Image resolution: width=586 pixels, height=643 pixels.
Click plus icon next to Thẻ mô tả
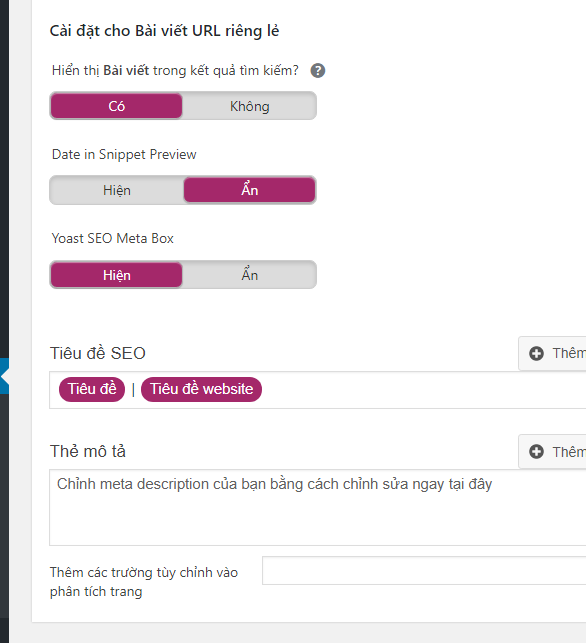(536, 451)
